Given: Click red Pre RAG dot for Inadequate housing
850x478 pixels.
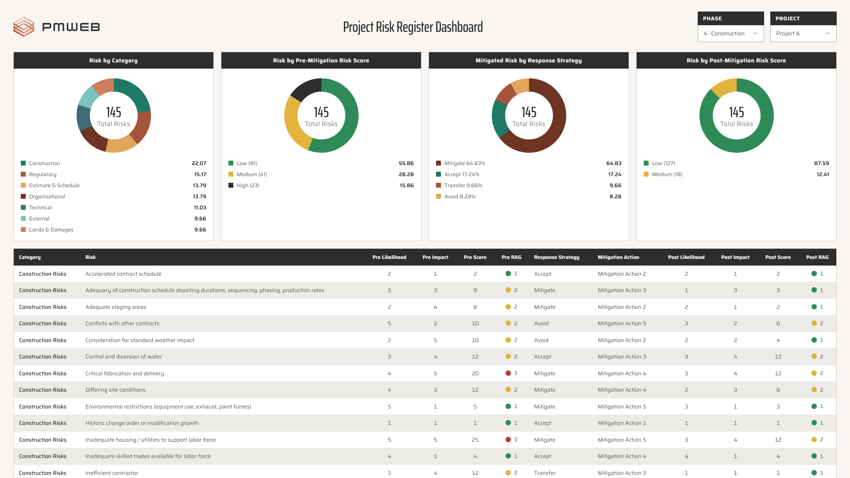Looking at the screenshot, I should pyautogui.click(x=508, y=440).
